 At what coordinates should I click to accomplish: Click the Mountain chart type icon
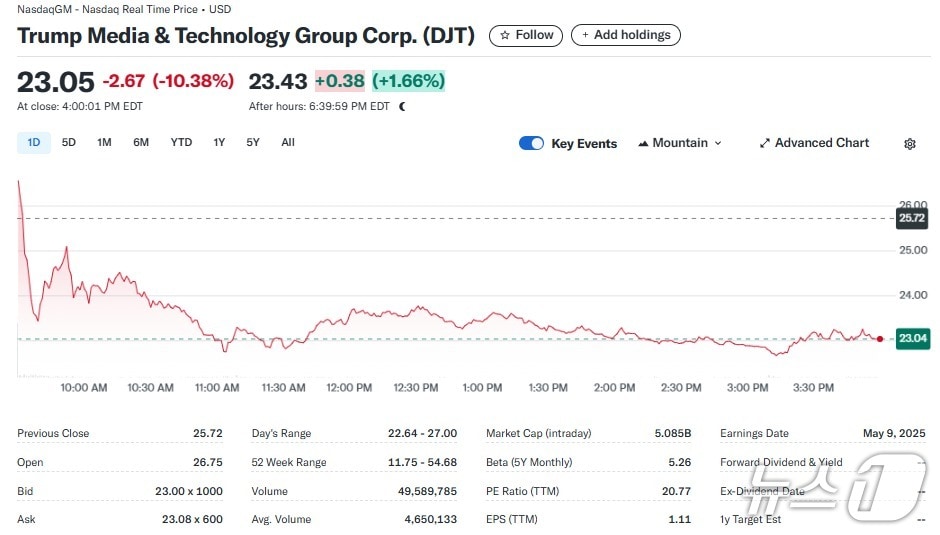click(643, 143)
